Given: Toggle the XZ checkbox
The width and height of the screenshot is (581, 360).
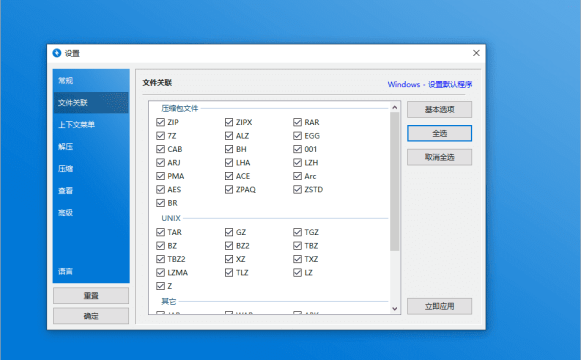Looking at the screenshot, I should pyautogui.click(x=229, y=259).
